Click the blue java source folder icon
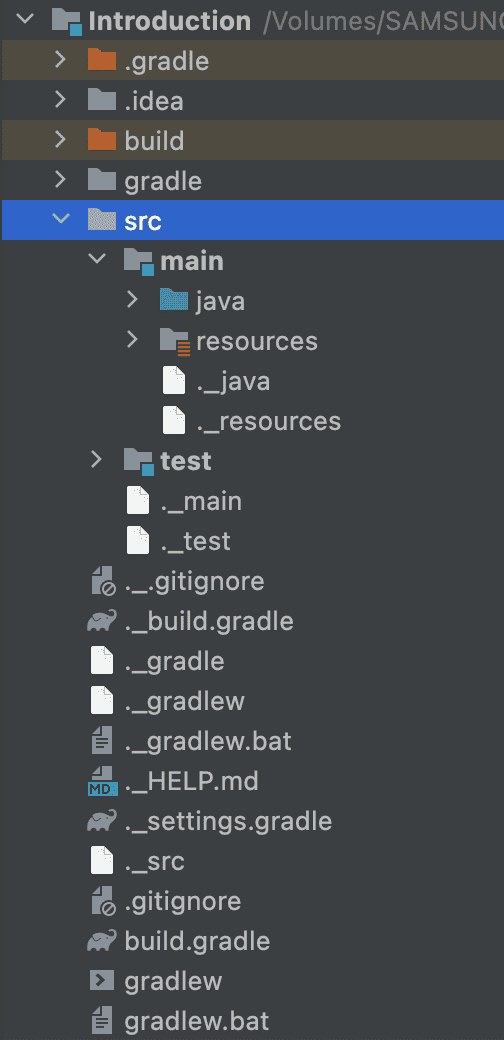The image size is (504, 1040). (174, 300)
